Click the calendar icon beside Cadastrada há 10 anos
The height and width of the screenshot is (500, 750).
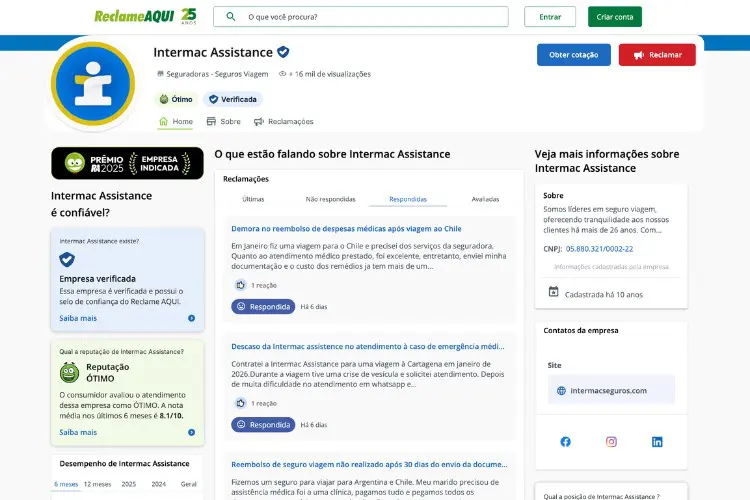click(553, 291)
